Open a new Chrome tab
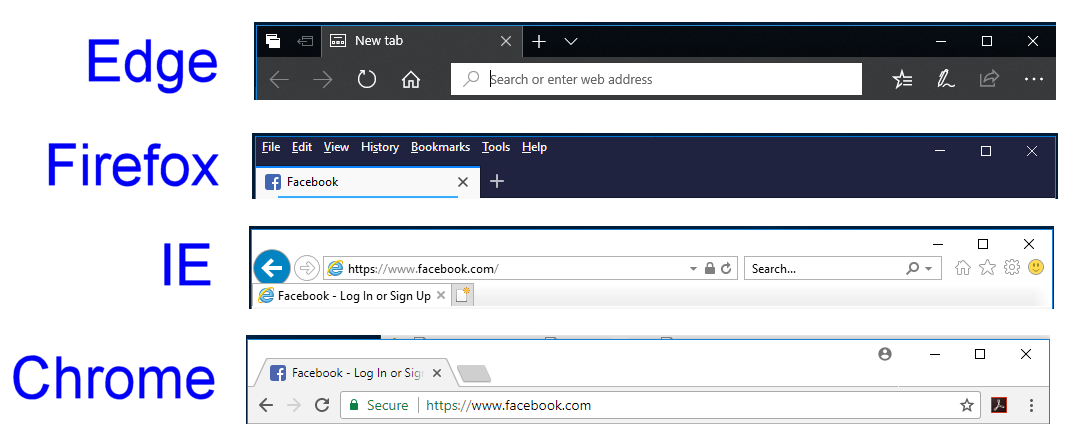1068x438 pixels. click(473, 373)
